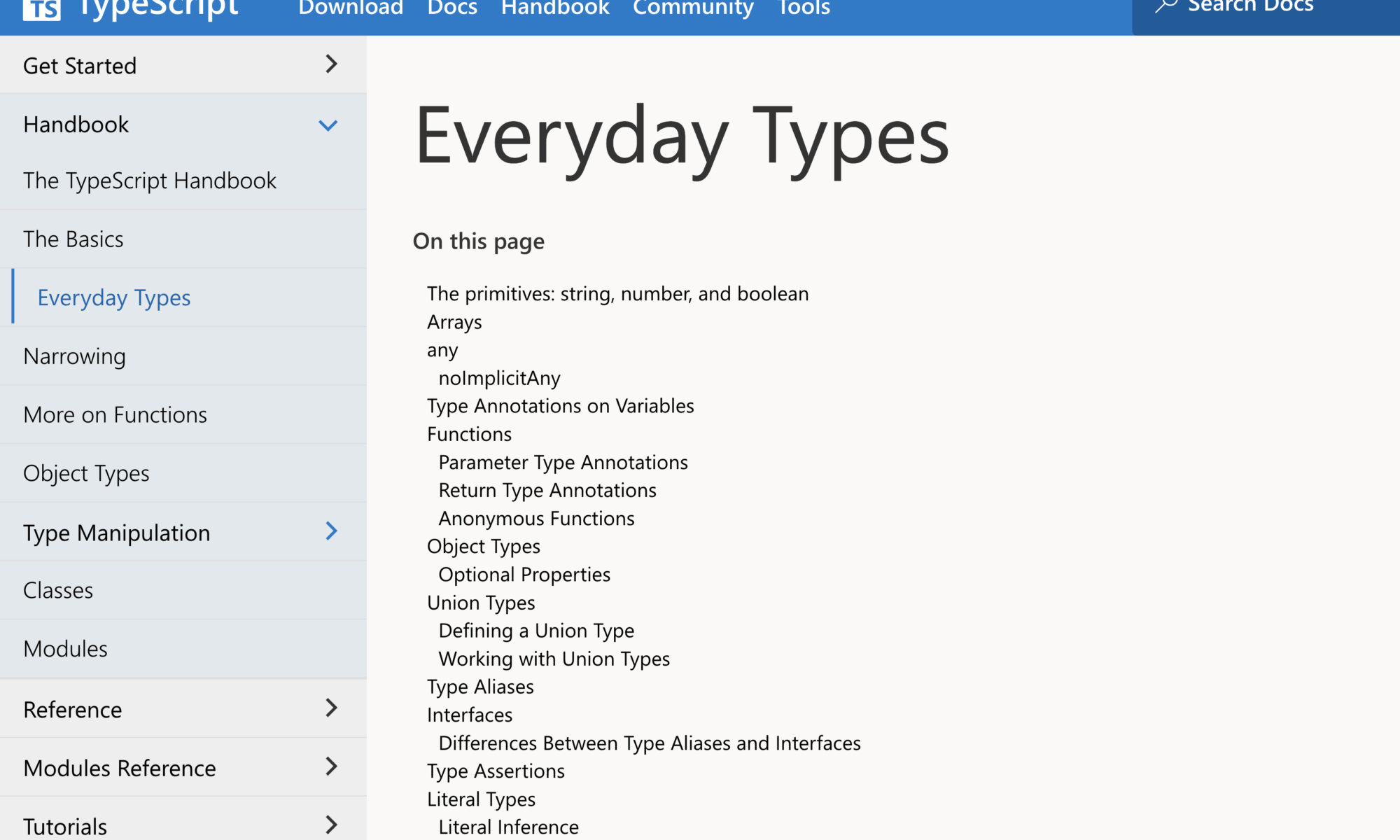
Task: Open the Narrowing handbook page
Action: pyautogui.click(x=74, y=356)
